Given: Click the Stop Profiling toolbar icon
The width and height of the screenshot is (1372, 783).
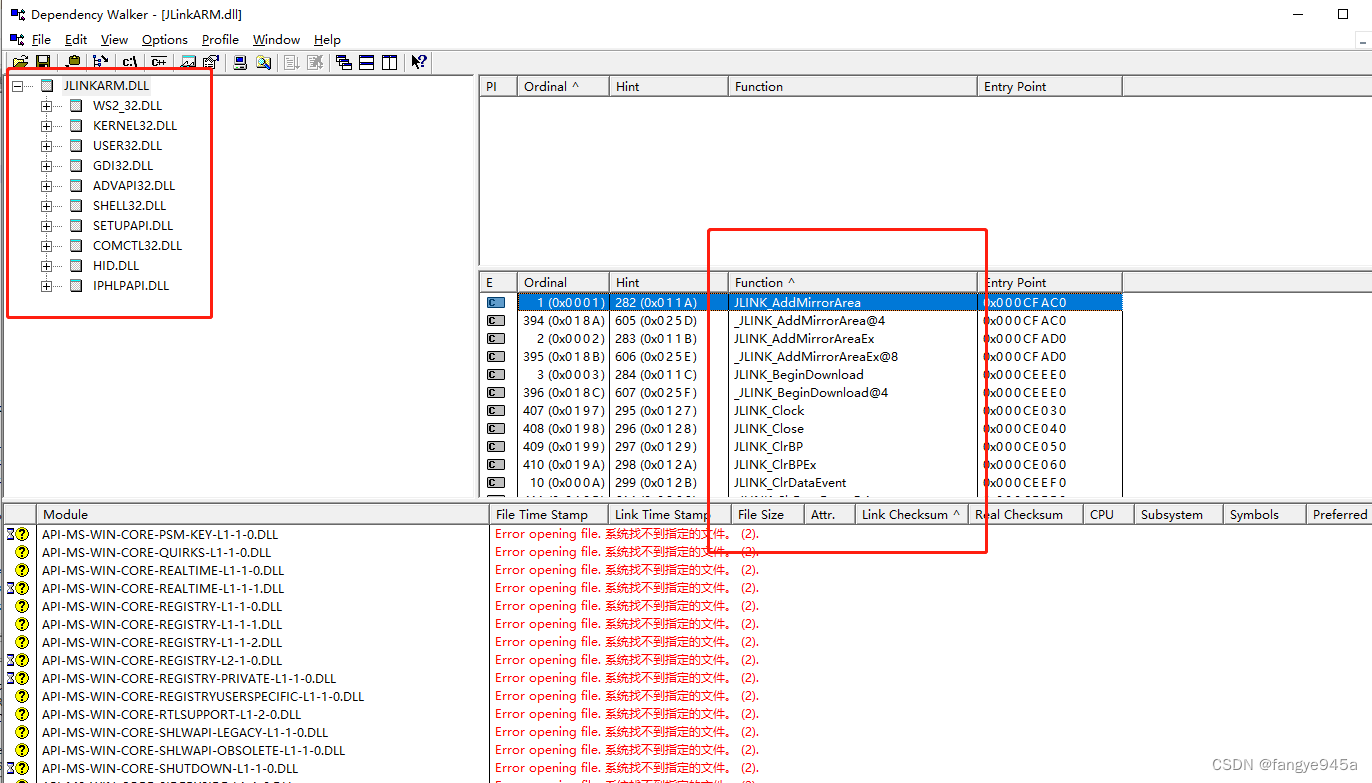Looking at the screenshot, I should 315,62.
